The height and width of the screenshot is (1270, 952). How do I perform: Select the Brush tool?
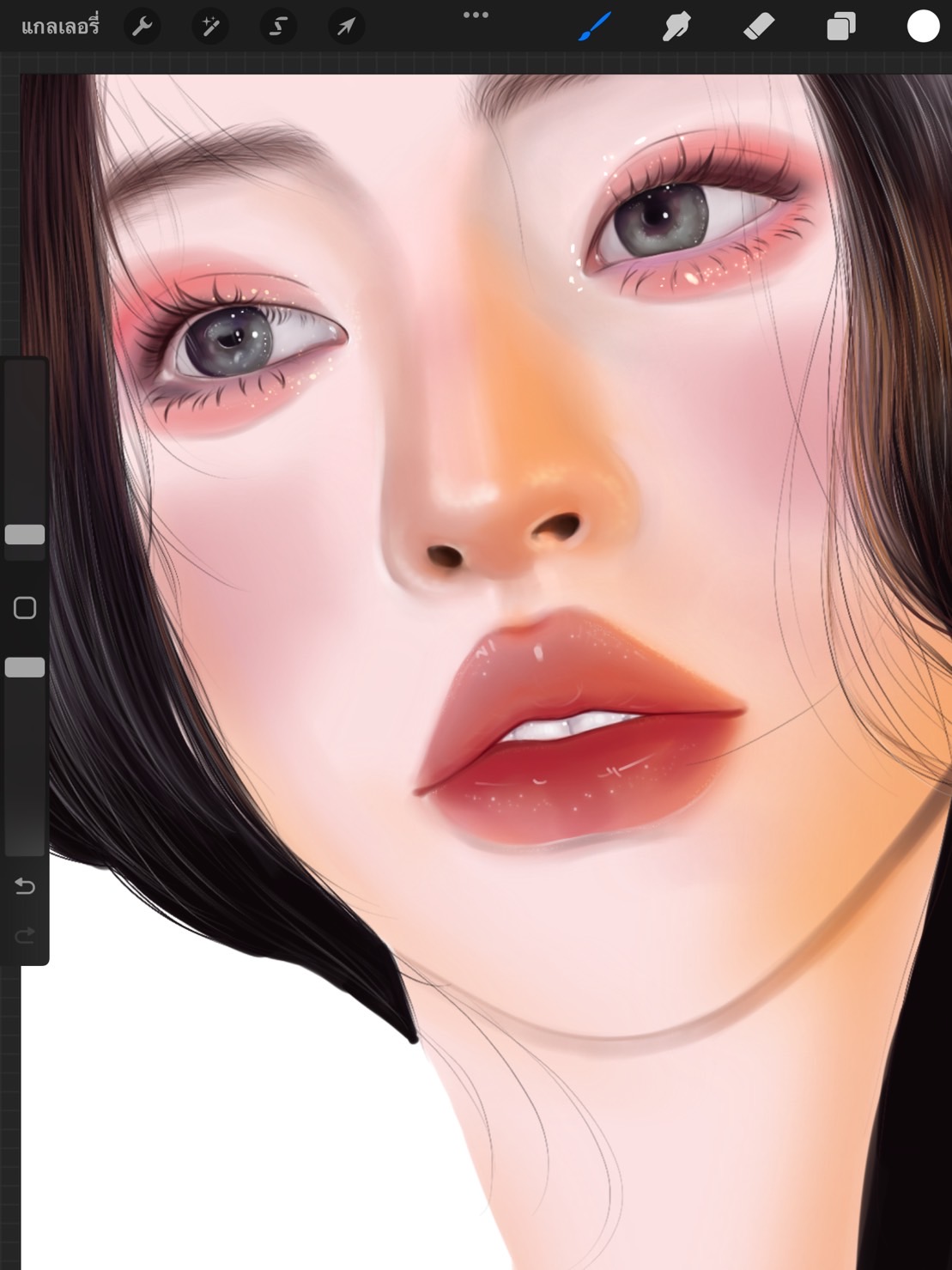pyautogui.click(x=595, y=27)
